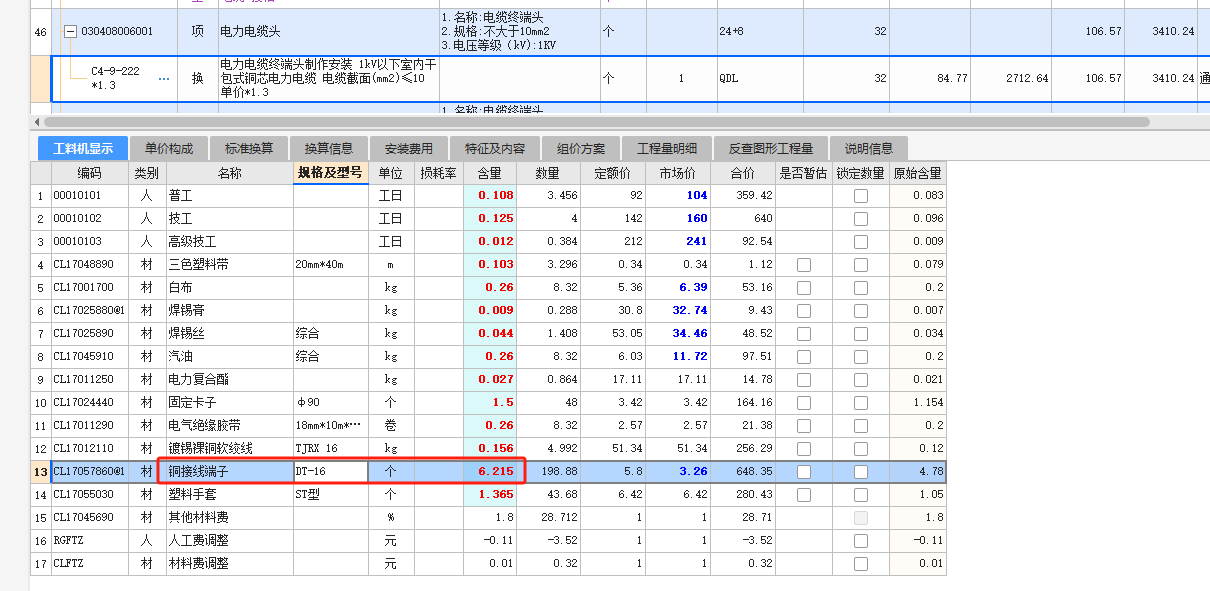Select the 其他材料费 row name
The height and width of the screenshot is (591, 1210).
[229, 517]
